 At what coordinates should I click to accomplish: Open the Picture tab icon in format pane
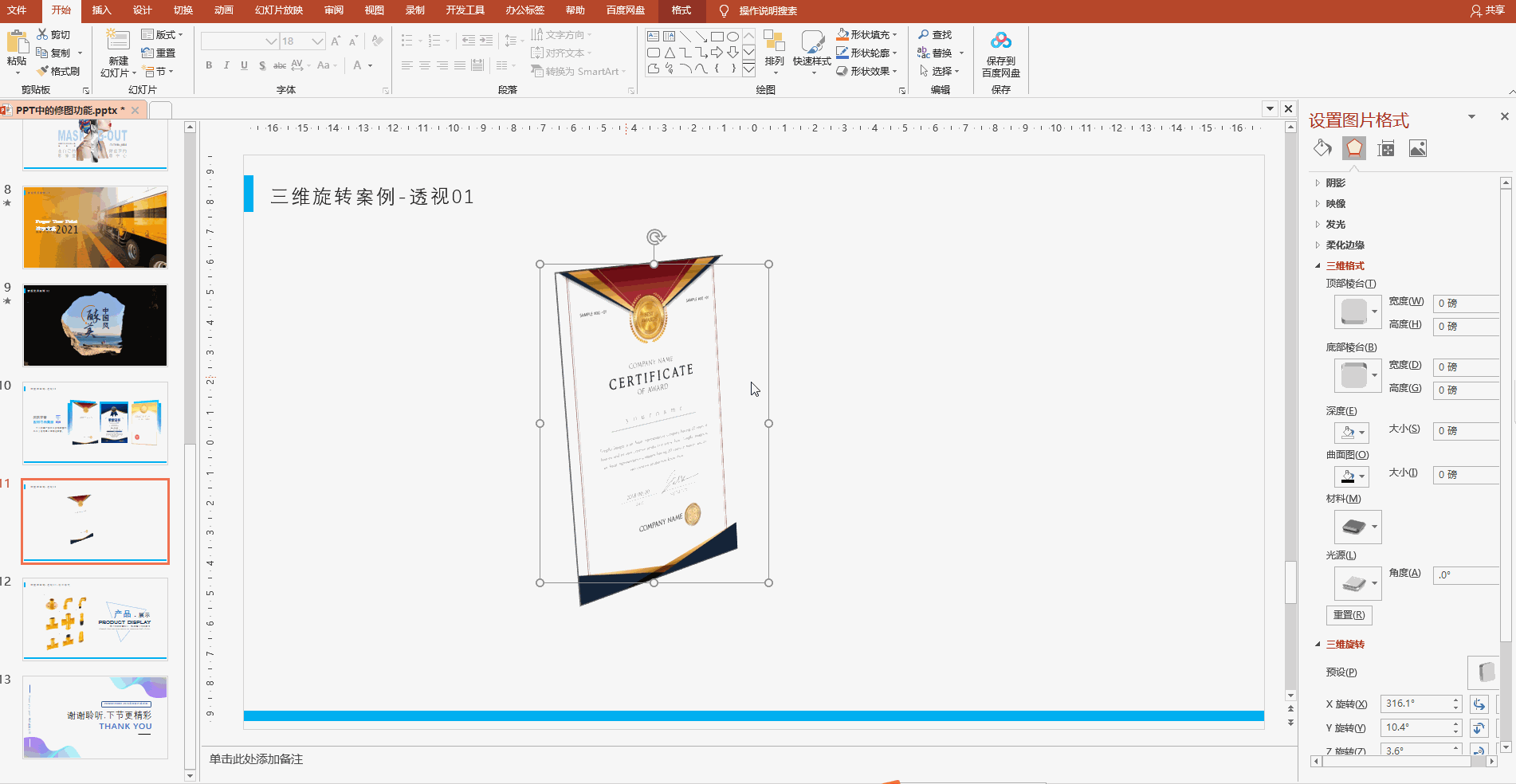(1418, 148)
